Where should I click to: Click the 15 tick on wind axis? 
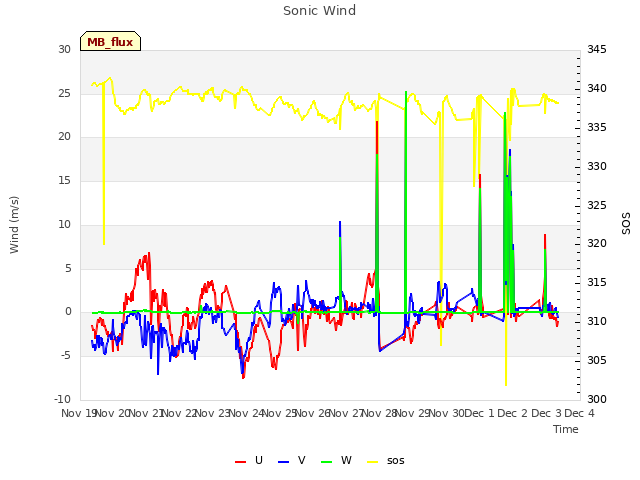64,180
